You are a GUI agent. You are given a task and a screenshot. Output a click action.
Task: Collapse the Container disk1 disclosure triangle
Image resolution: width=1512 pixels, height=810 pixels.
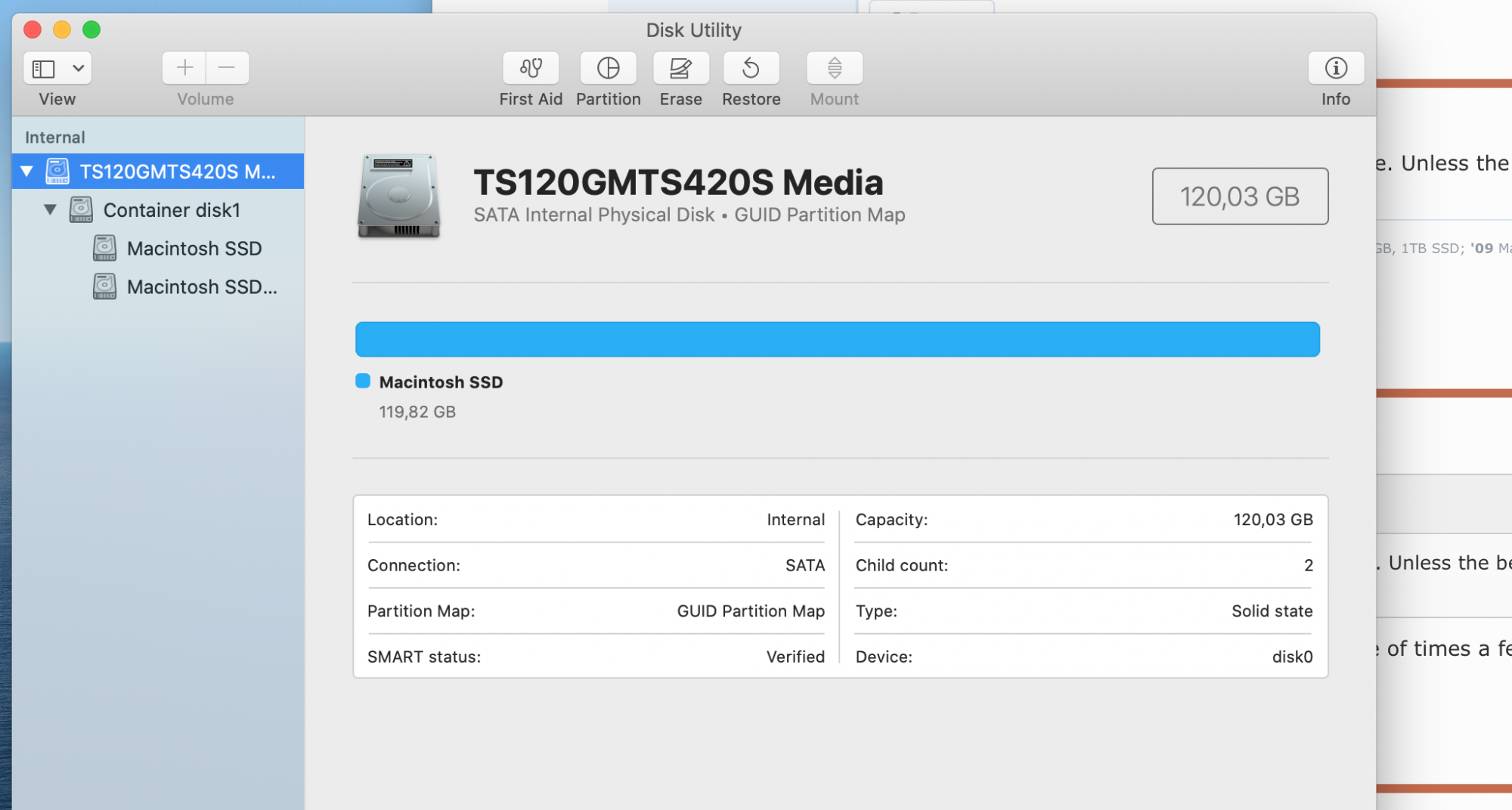click(50, 209)
